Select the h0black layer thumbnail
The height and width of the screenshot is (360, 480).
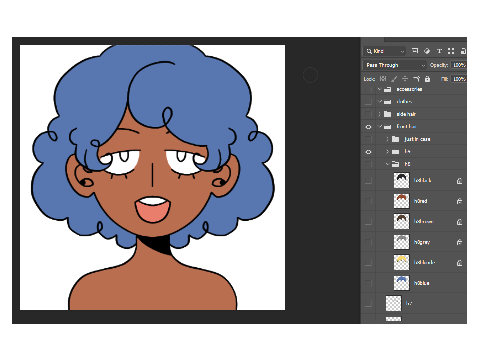[401, 180]
